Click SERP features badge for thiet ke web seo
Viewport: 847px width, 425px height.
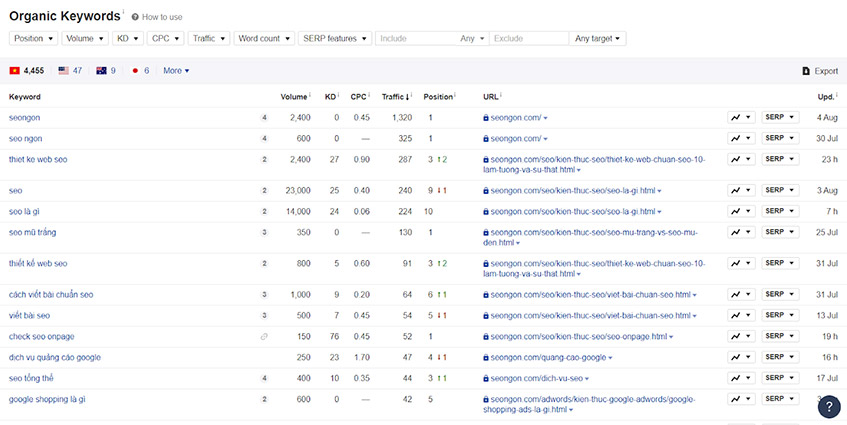tap(264, 160)
